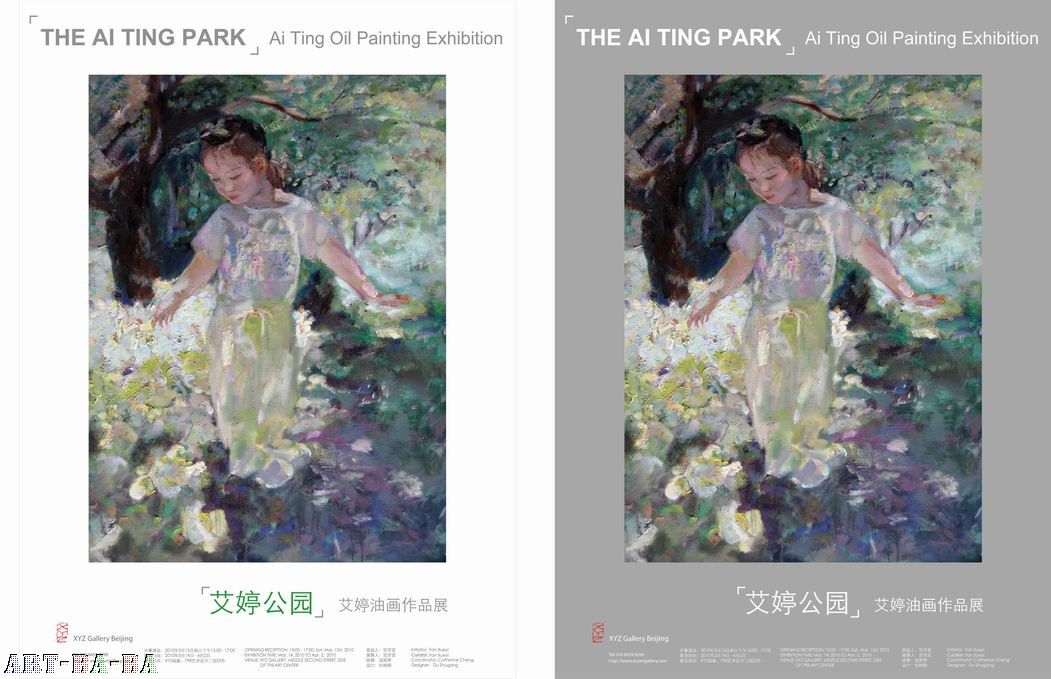Click 艾婷油画作品展 subtitle on white poster
The image size is (1051, 679).
[393, 605]
